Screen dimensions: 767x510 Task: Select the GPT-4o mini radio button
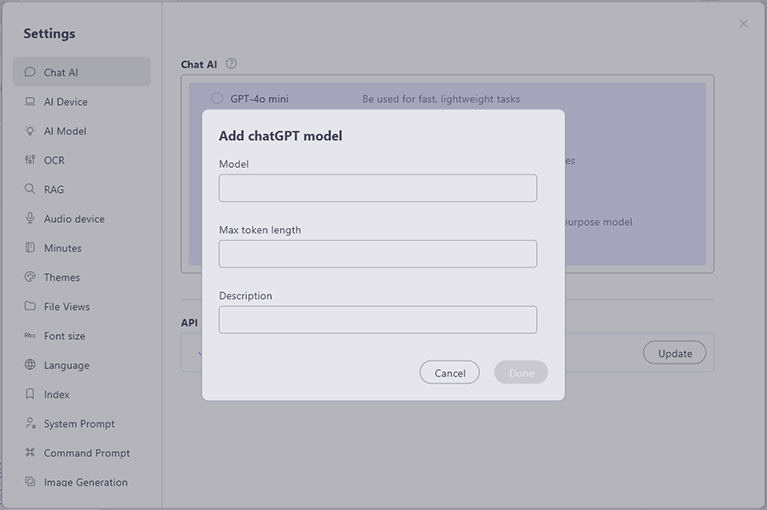(217, 98)
